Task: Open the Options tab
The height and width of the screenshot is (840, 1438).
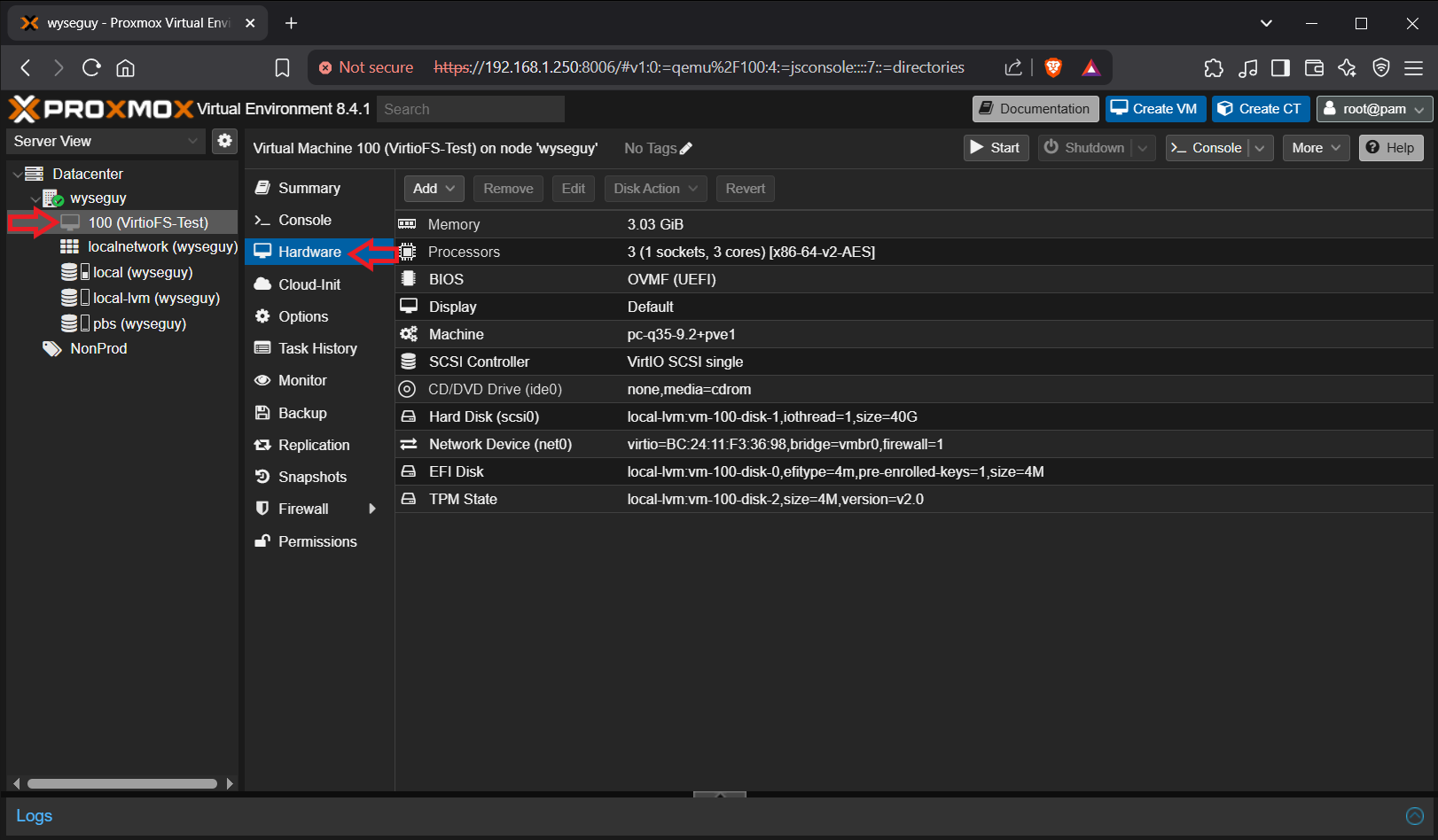Action: tap(319, 316)
